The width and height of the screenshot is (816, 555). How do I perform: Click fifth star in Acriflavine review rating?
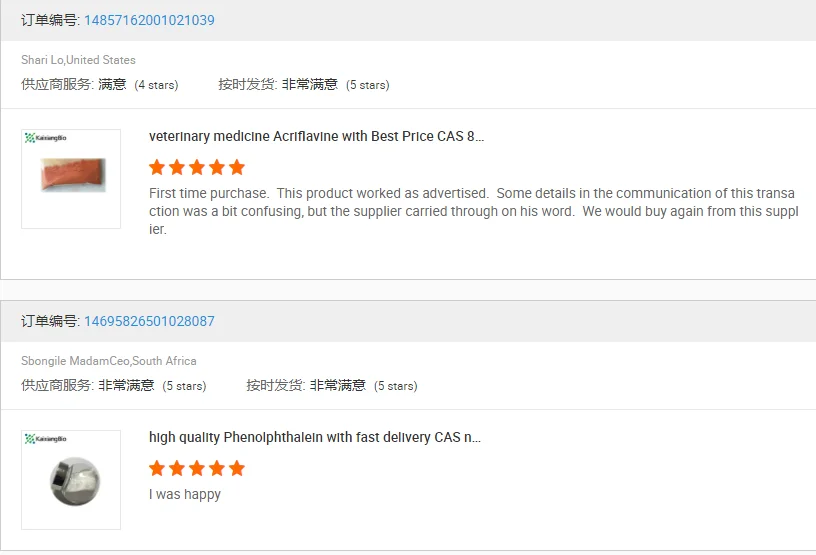237,167
